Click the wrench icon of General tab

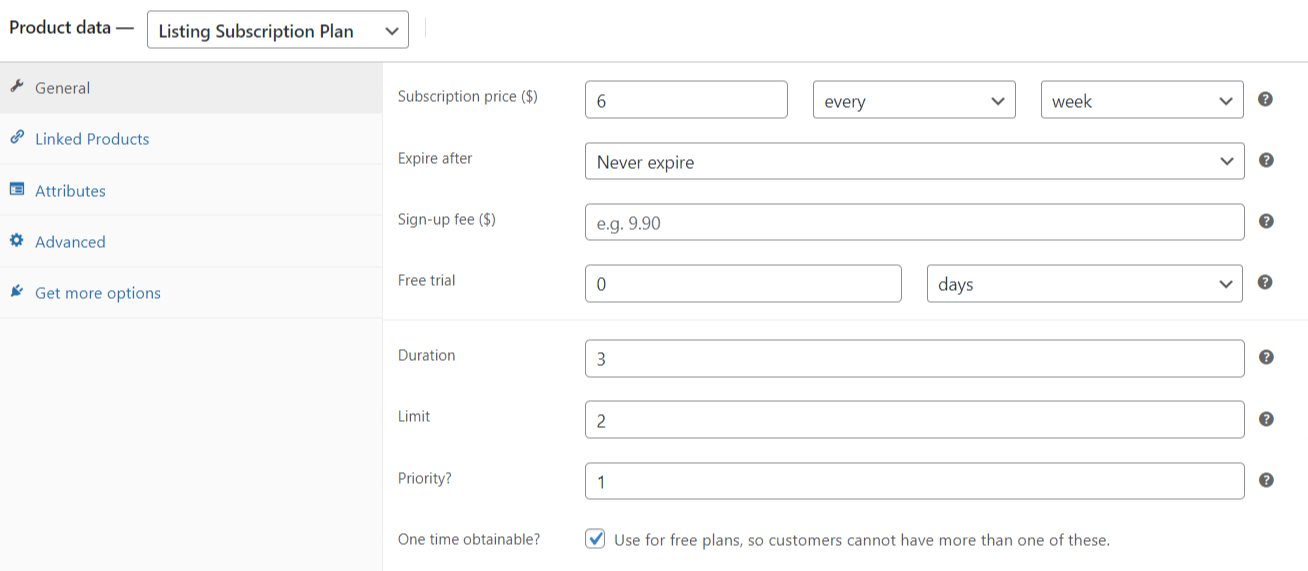click(x=16, y=87)
